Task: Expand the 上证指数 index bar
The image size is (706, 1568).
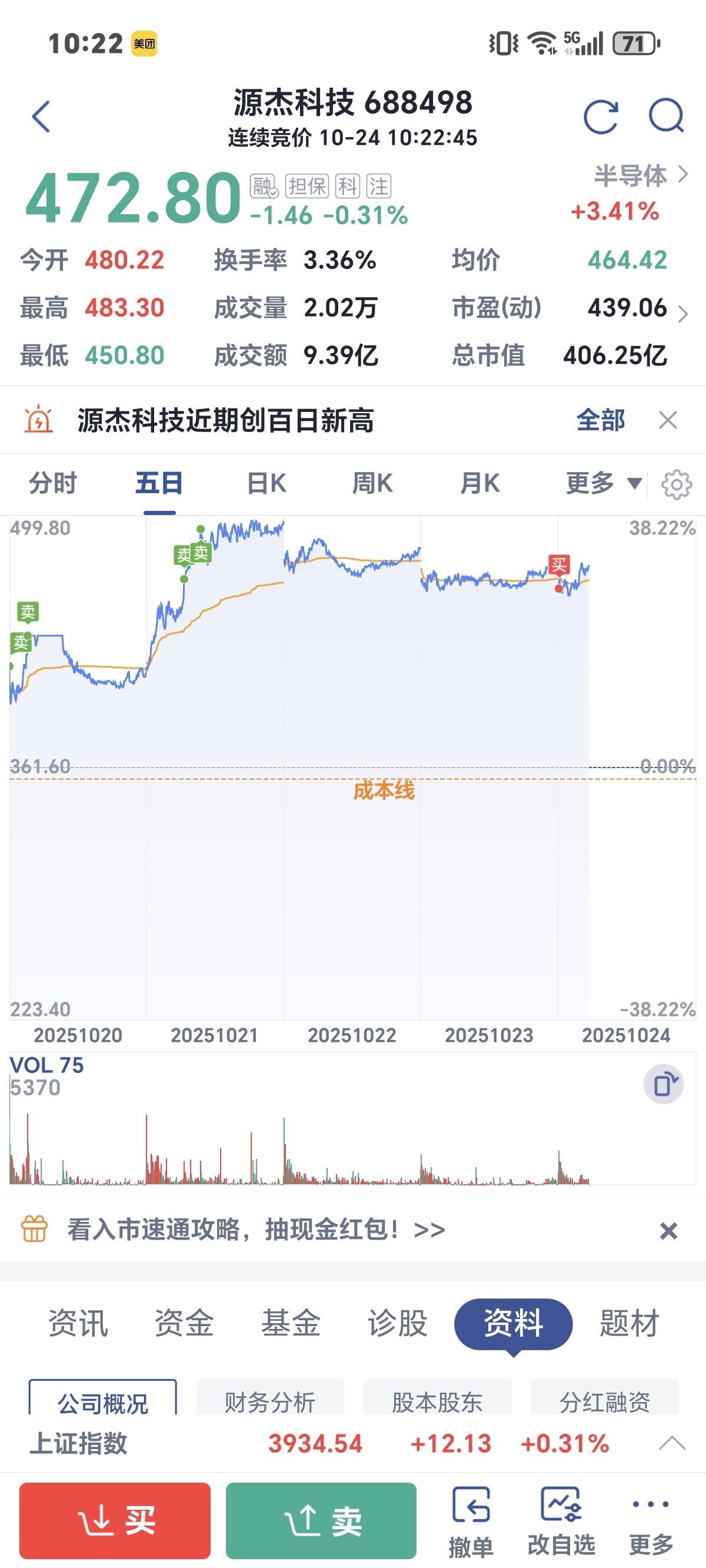Action: 672,1443
